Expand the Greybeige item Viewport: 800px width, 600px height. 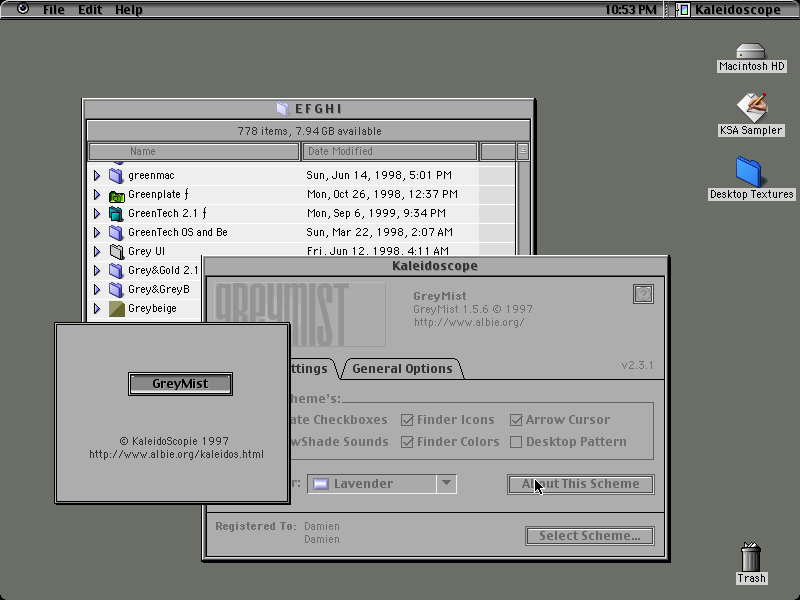pos(97,309)
